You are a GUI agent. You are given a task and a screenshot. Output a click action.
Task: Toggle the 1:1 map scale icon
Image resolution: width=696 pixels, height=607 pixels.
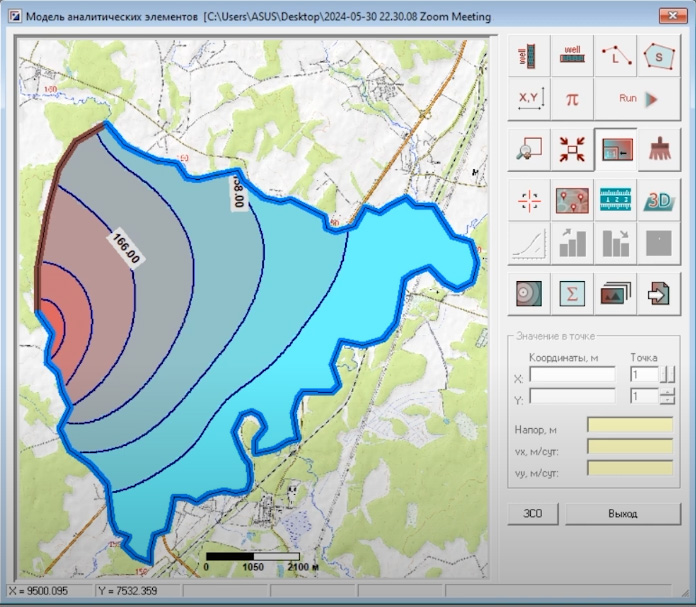click(x=615, y=150)
